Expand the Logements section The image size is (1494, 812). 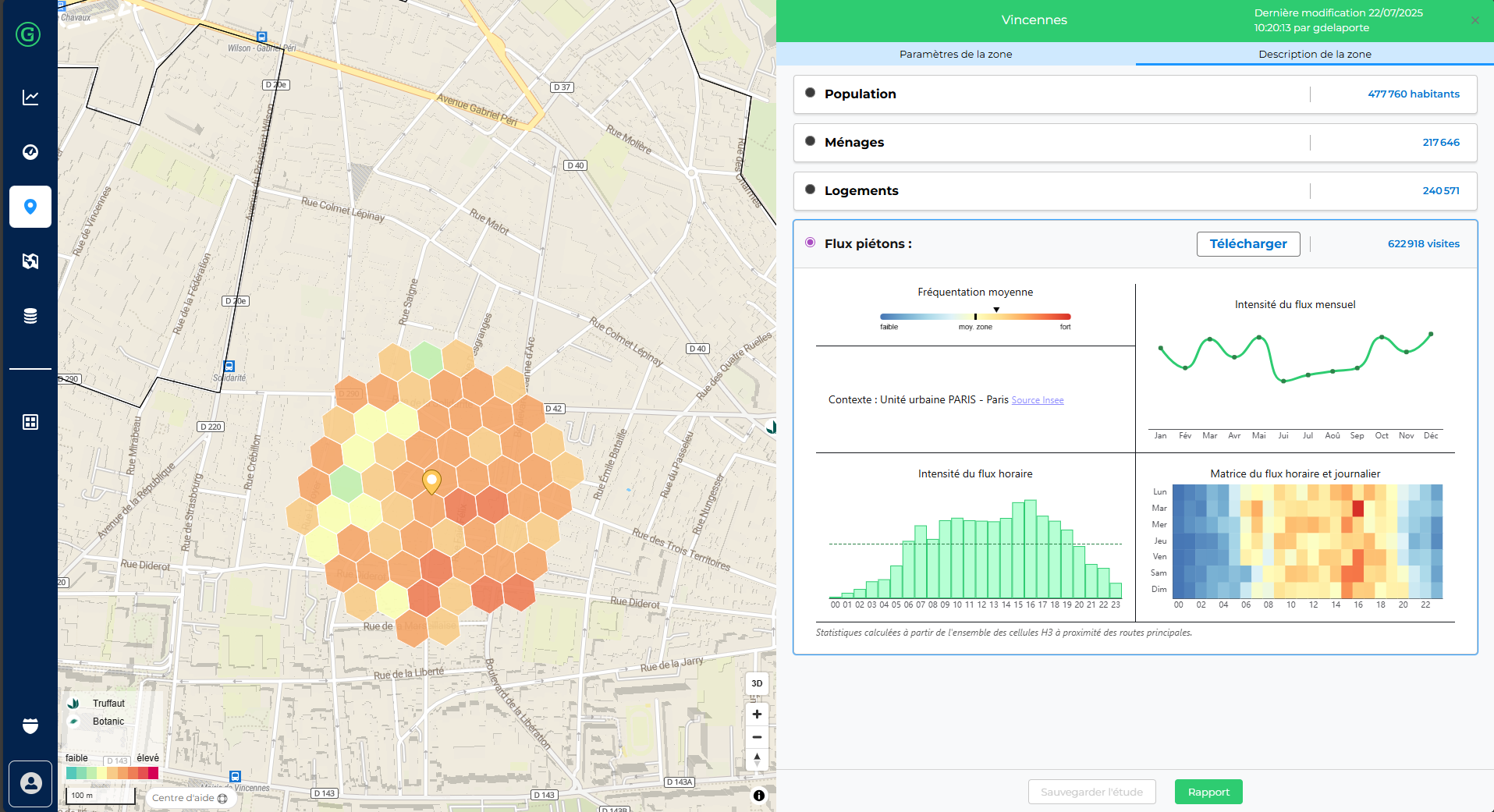[861, 191]
